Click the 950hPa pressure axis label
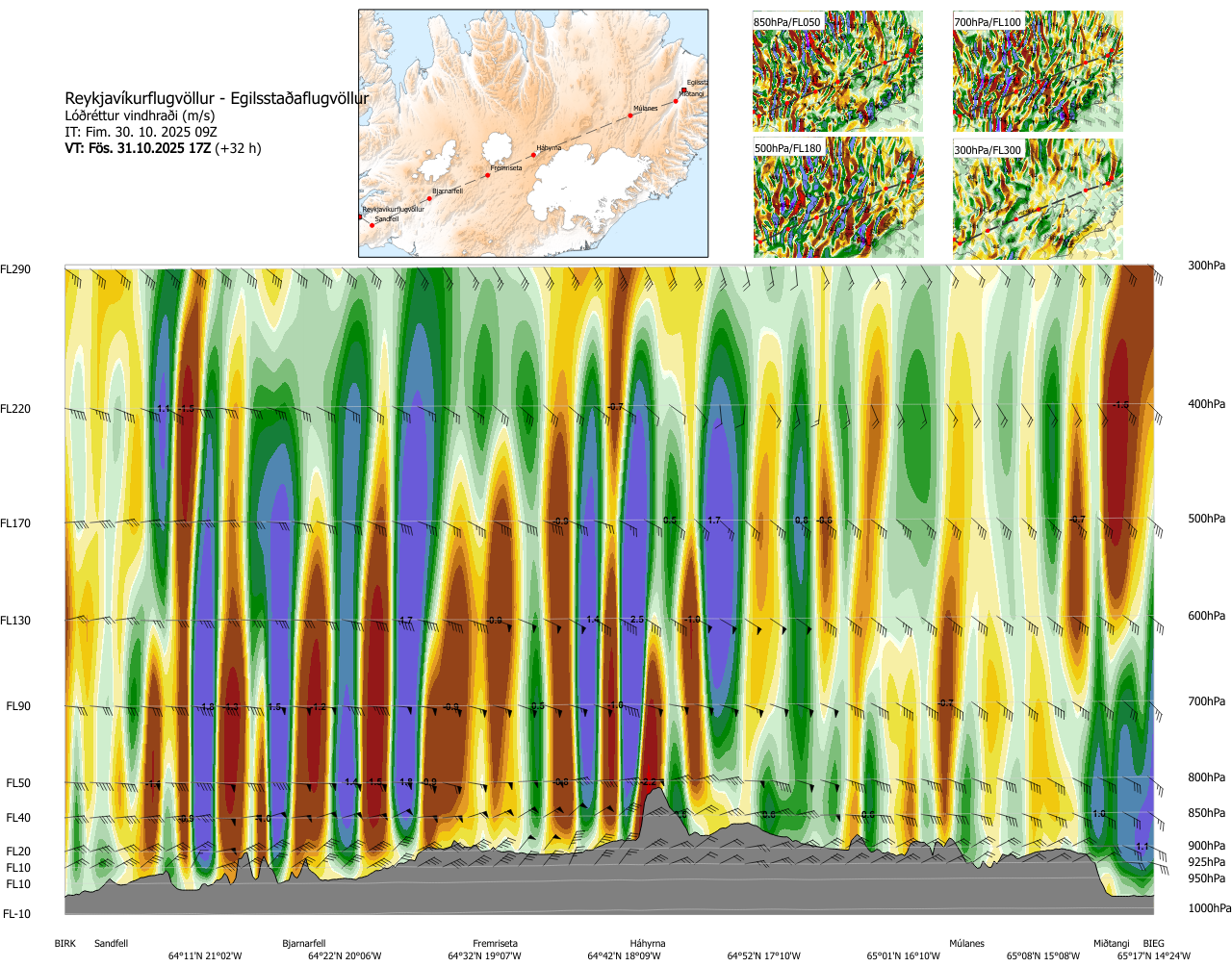Screen dimensions: 1232x967 (x=1207, y=878)
